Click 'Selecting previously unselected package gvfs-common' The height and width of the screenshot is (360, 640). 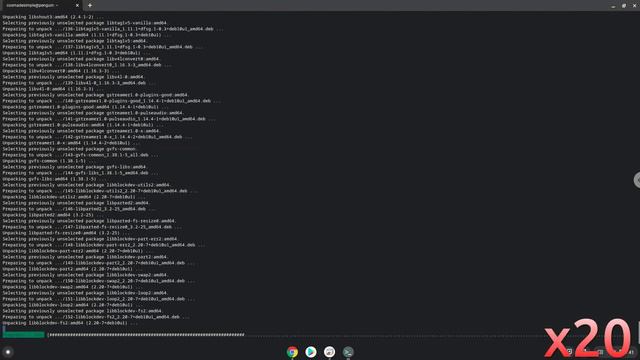[x=69, y=149]
